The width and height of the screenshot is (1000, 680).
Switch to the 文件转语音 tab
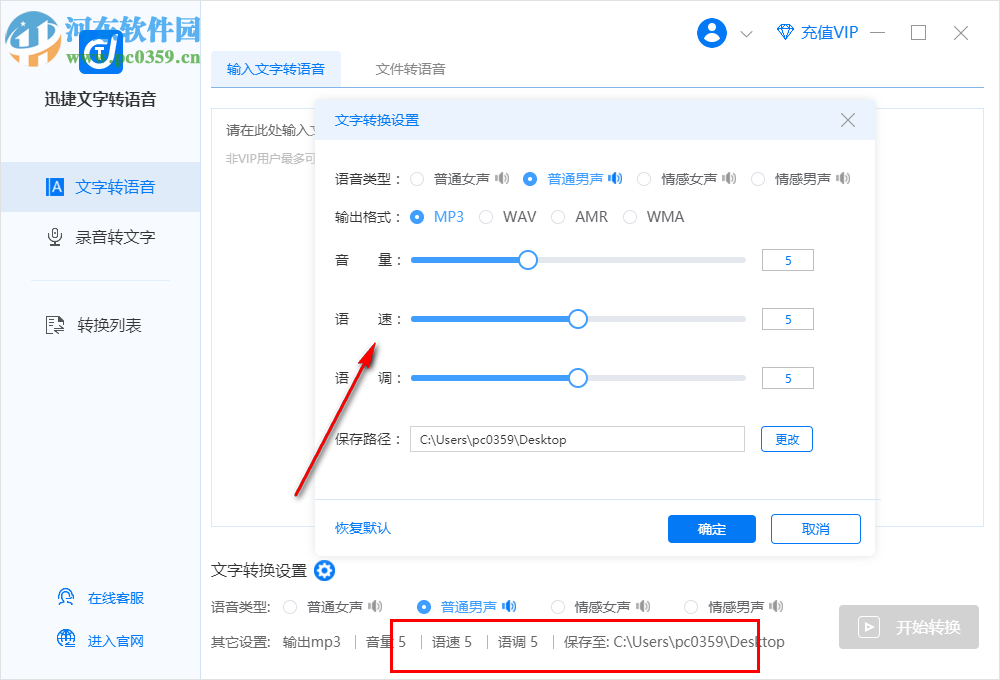coord(412,69)
